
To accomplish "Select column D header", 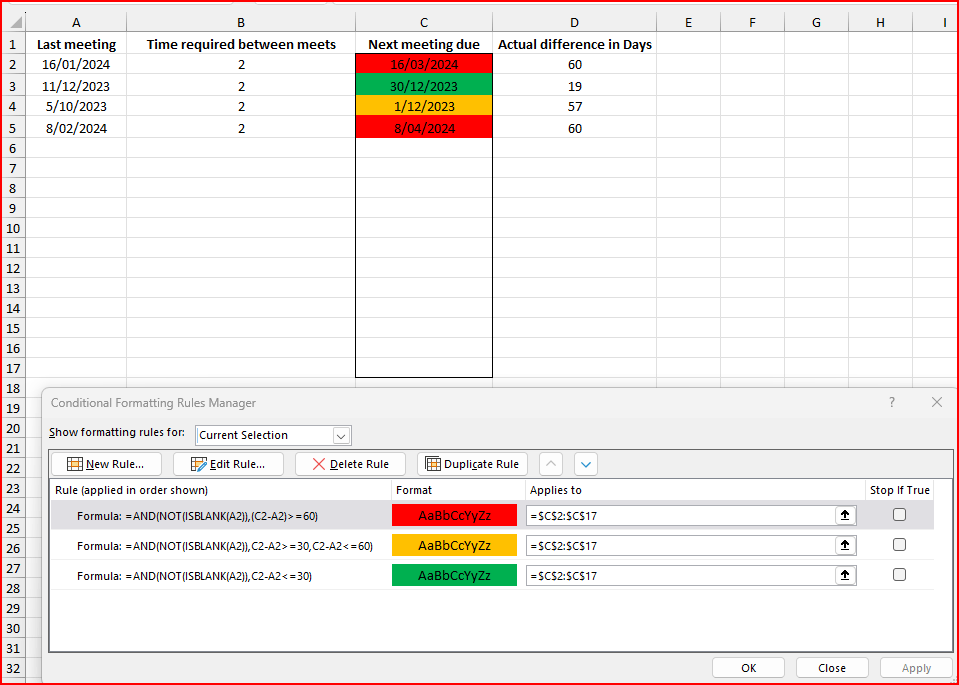I will click(574, 23).
